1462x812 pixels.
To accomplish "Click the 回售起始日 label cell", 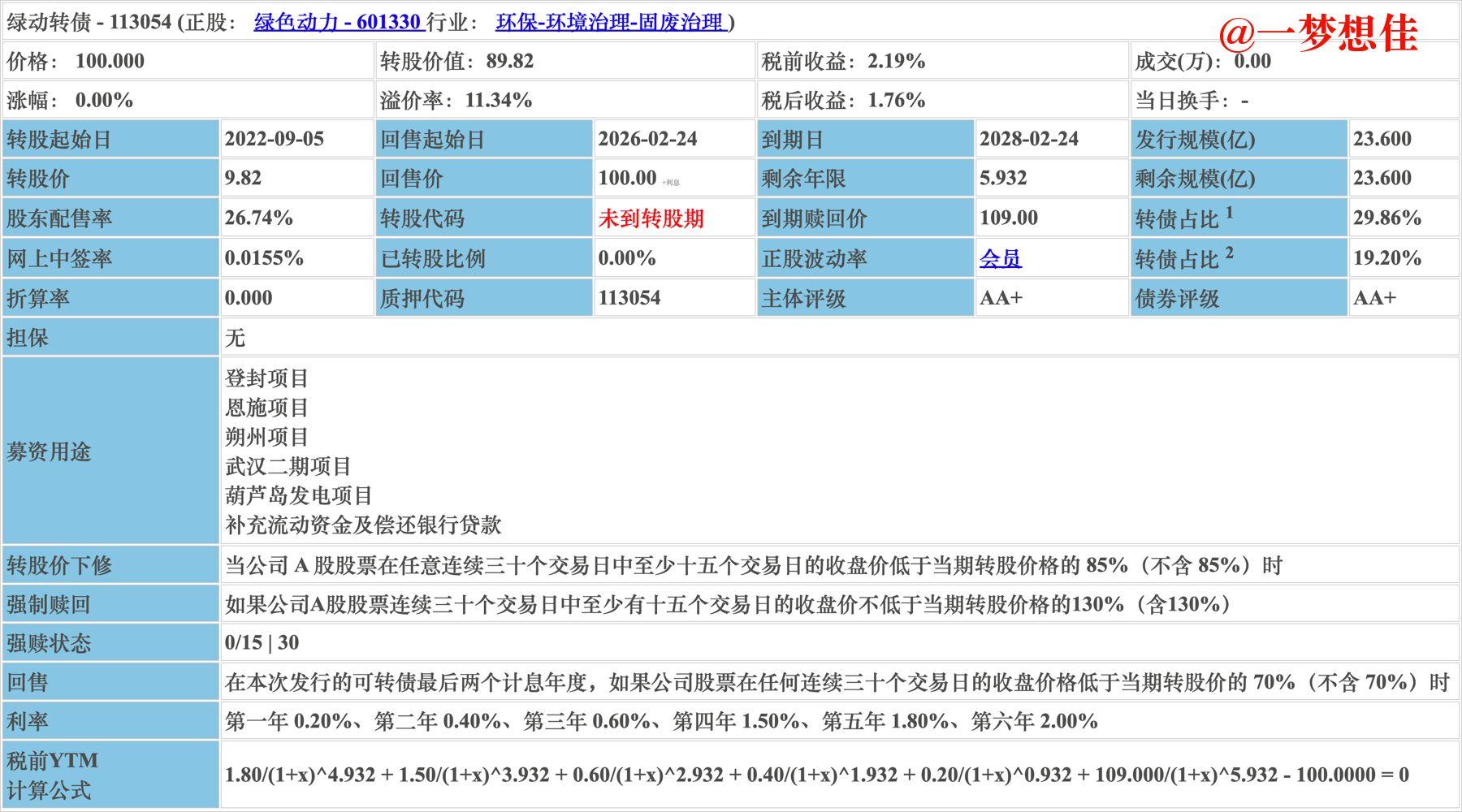I will click(484, 139).
